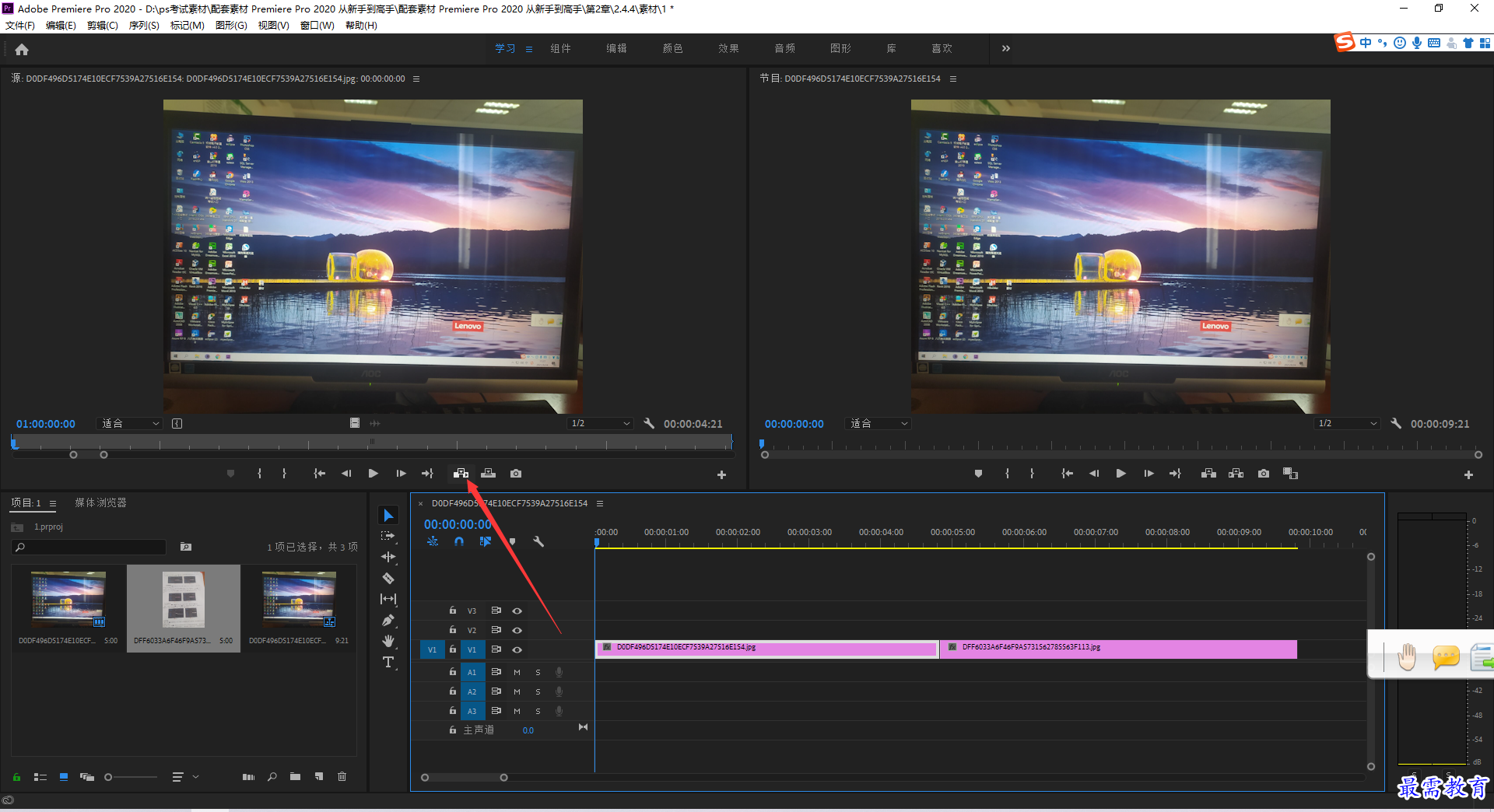Select the Selection tool in tools panel
The image size is (1494, 812).
click(x=388, y=515)
